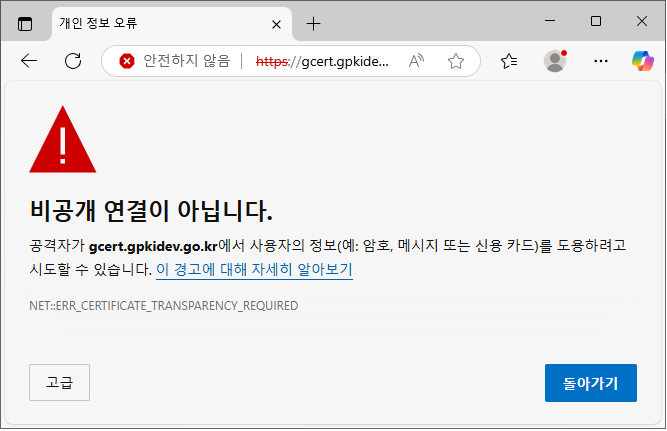Click the 안전하지 않음 security indicator
This screenshot has height=431, width=667.
tap(174, 61)
